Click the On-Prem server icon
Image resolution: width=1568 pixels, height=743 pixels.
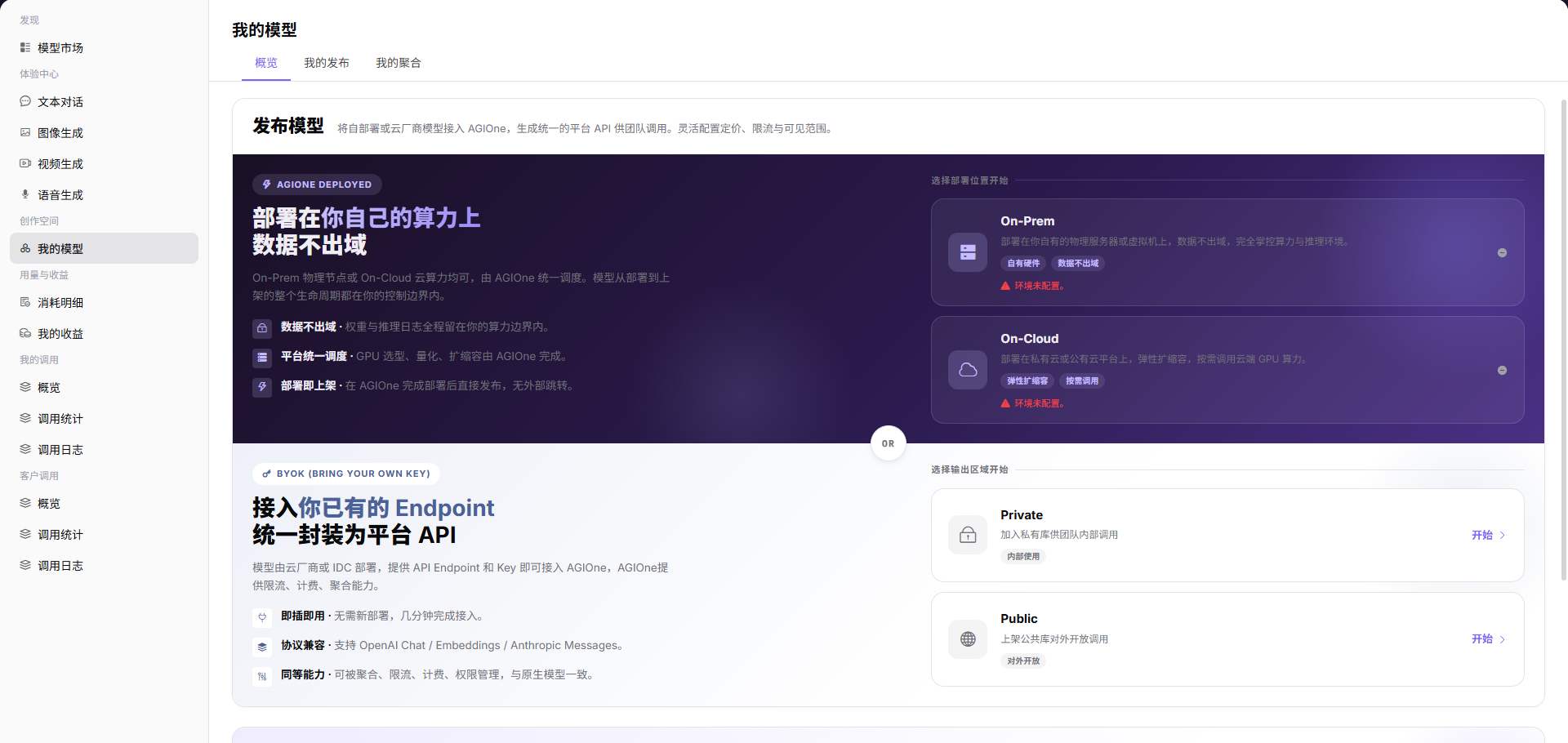point(968,252)
